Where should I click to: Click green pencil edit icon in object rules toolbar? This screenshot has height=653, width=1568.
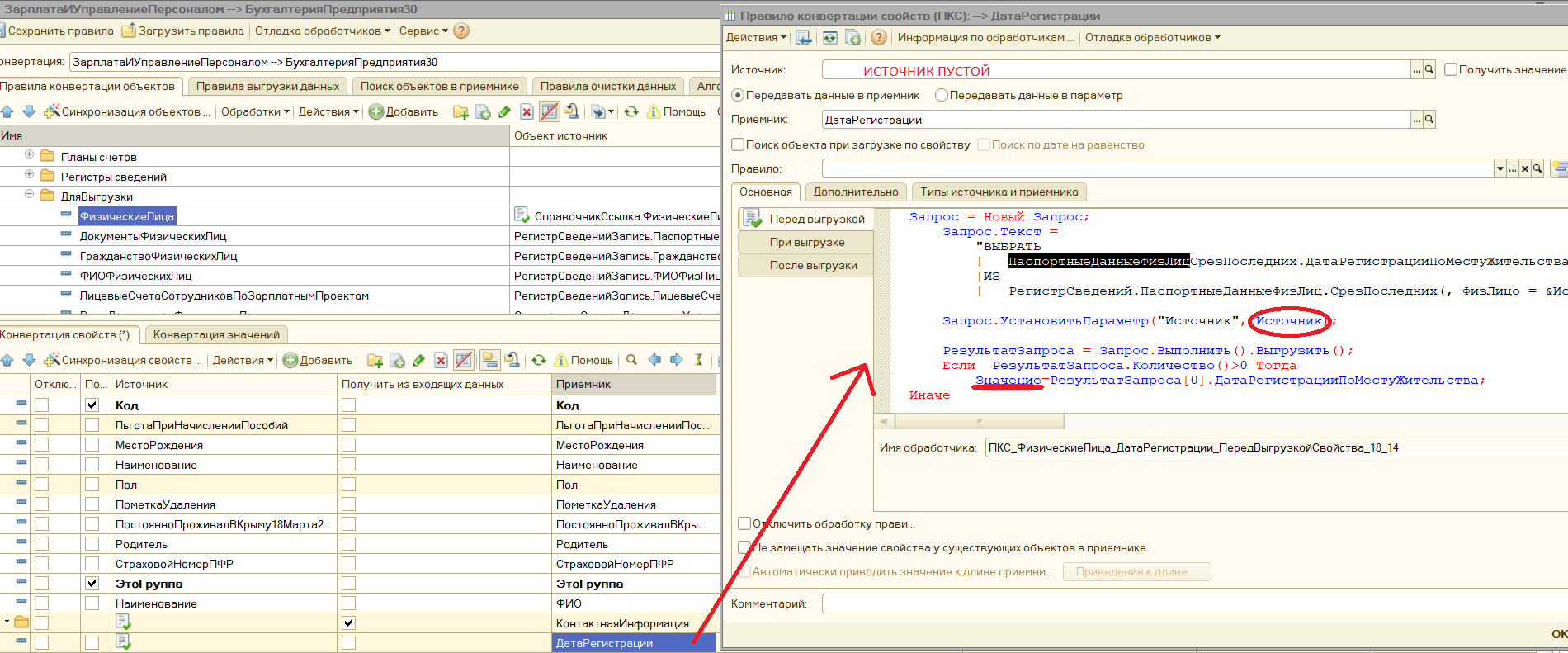(x=504, y=111)
